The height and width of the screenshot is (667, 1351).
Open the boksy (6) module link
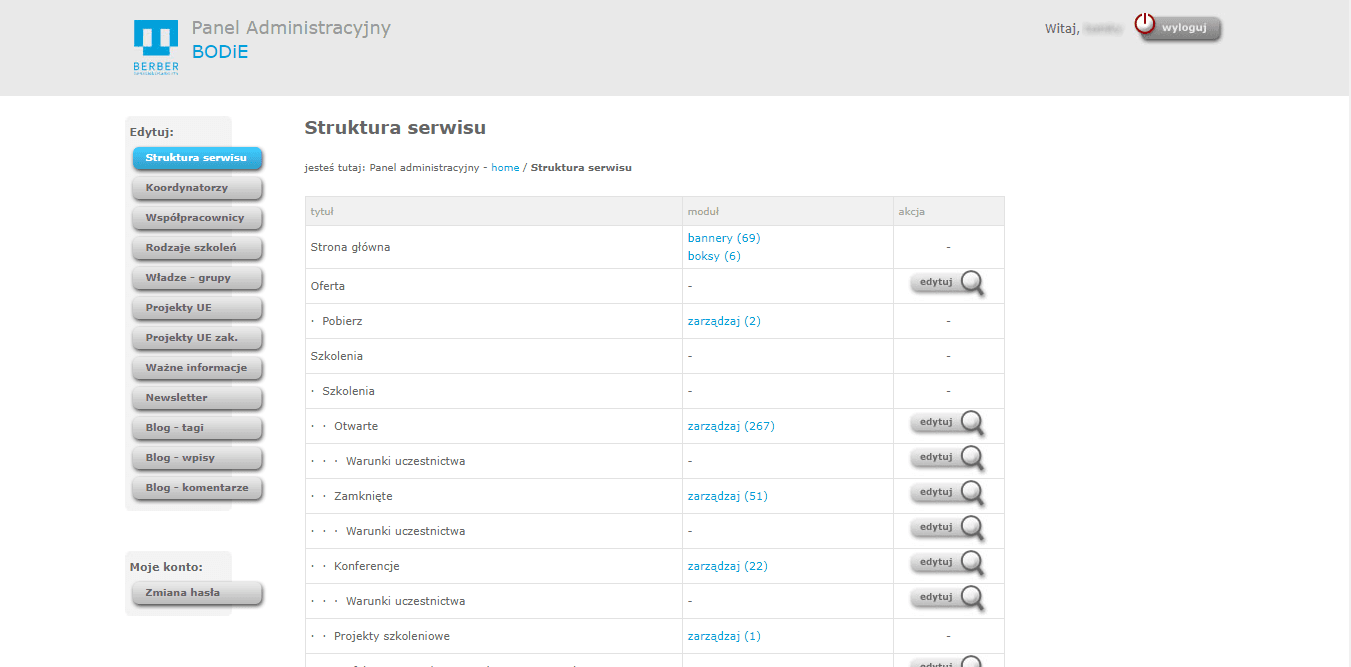click(x=714, y=256)
